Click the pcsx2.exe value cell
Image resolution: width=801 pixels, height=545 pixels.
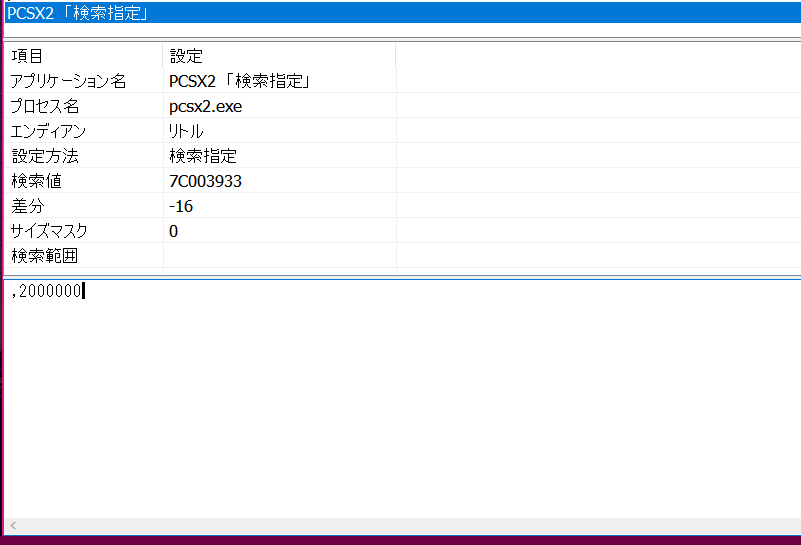[x=205, y=106]
